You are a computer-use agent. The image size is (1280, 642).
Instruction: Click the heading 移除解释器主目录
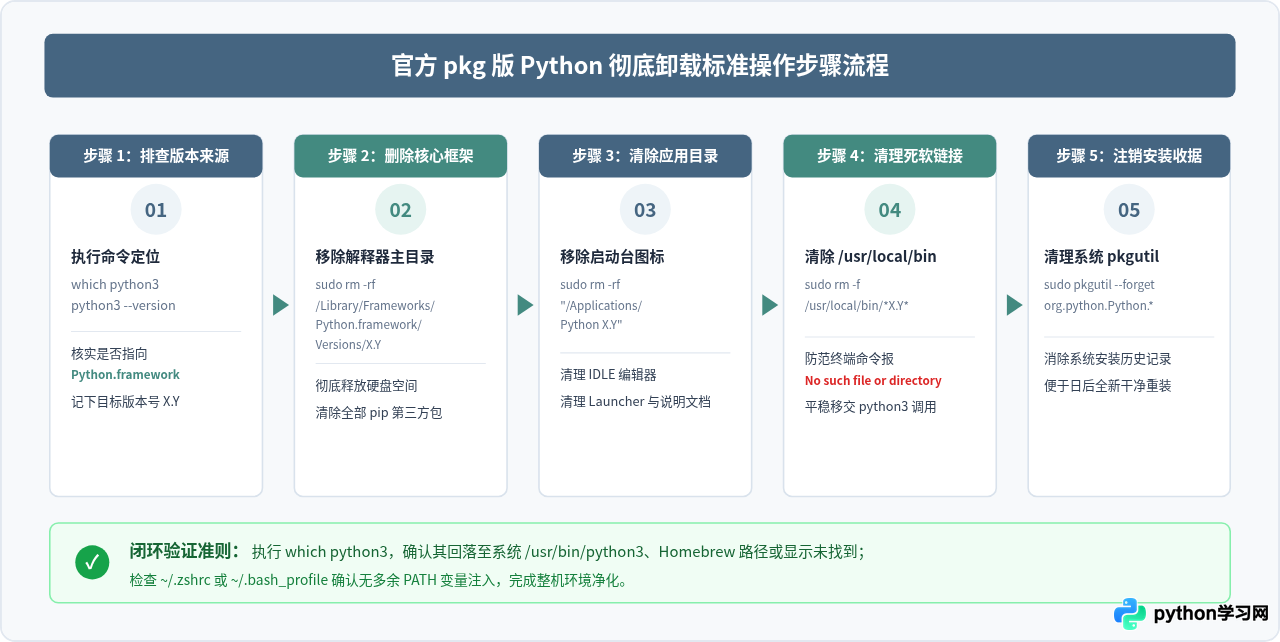[375, 257]
